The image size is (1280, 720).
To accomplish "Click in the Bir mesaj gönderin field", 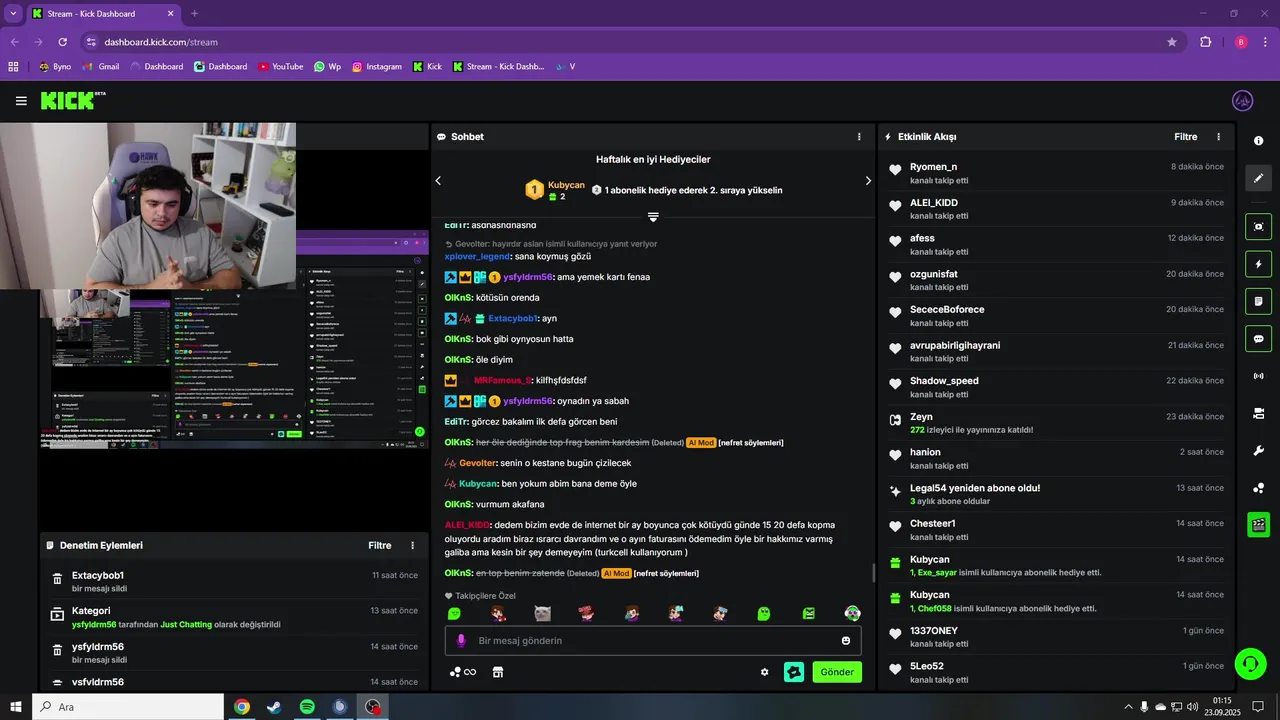I will (653, 641).
